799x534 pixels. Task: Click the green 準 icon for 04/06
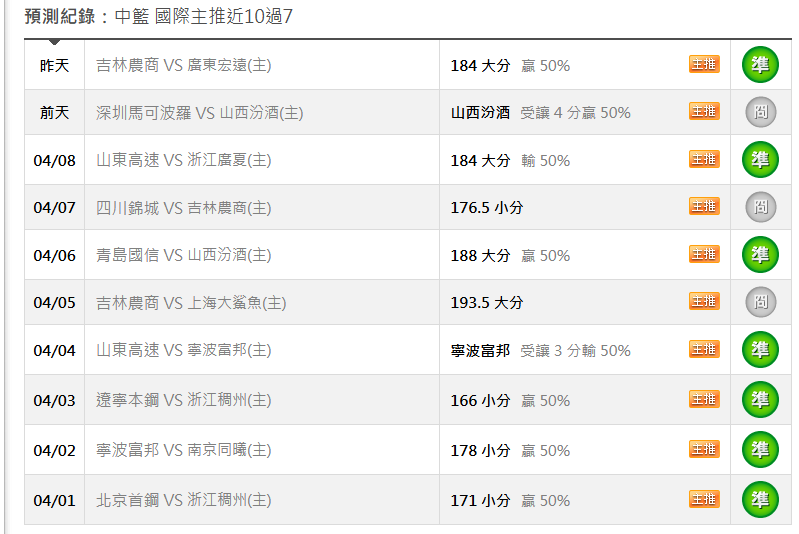click(760, 255)
